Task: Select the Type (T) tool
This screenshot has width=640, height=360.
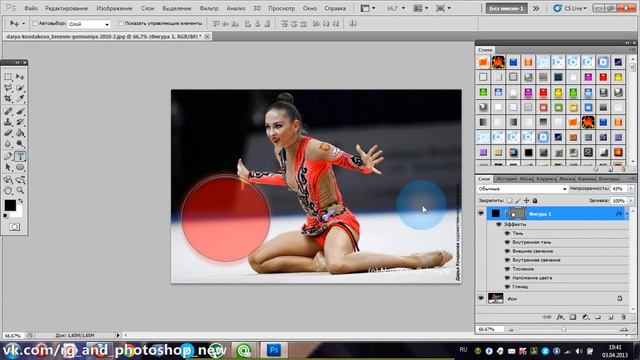Action: click(x=20, y=156)
